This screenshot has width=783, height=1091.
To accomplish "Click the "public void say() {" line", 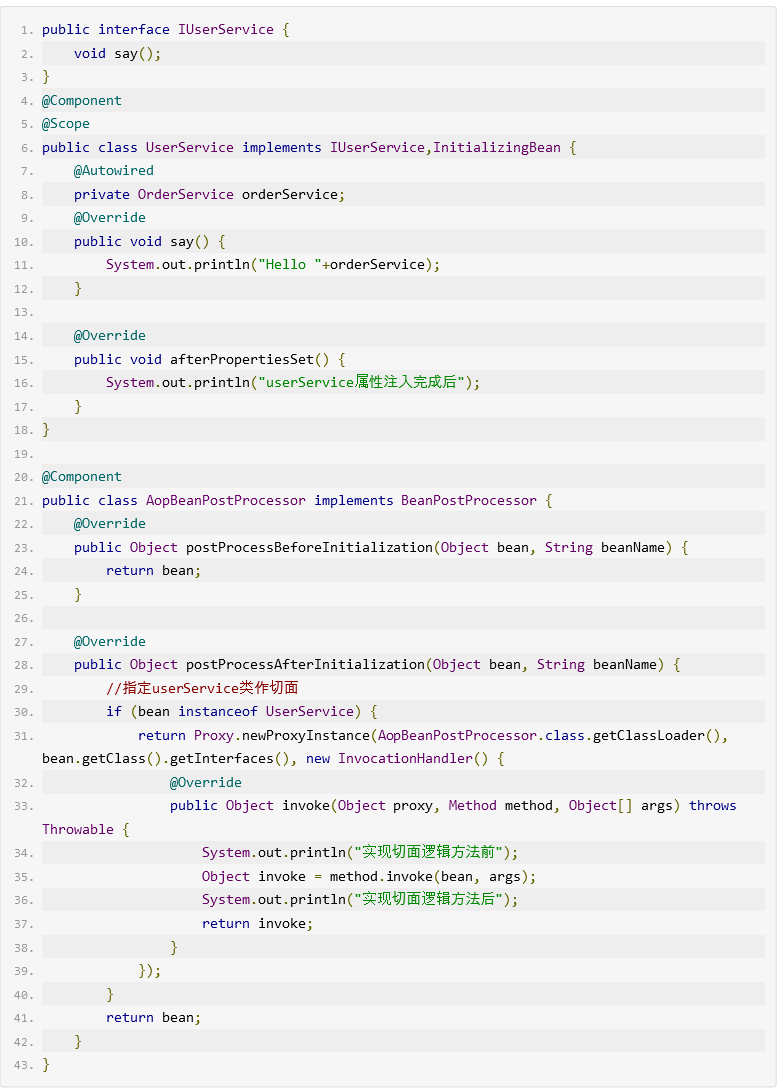I will pos(150,241).
